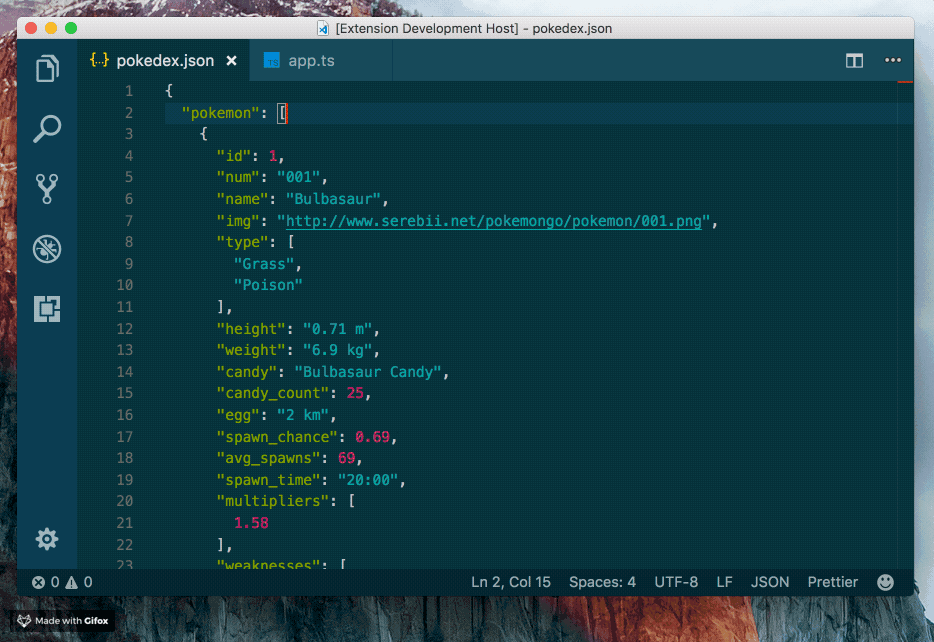Screen dimensions: 934x642
Task: Open the Debug view in the activity bar
Action: (x=47, y=249)
